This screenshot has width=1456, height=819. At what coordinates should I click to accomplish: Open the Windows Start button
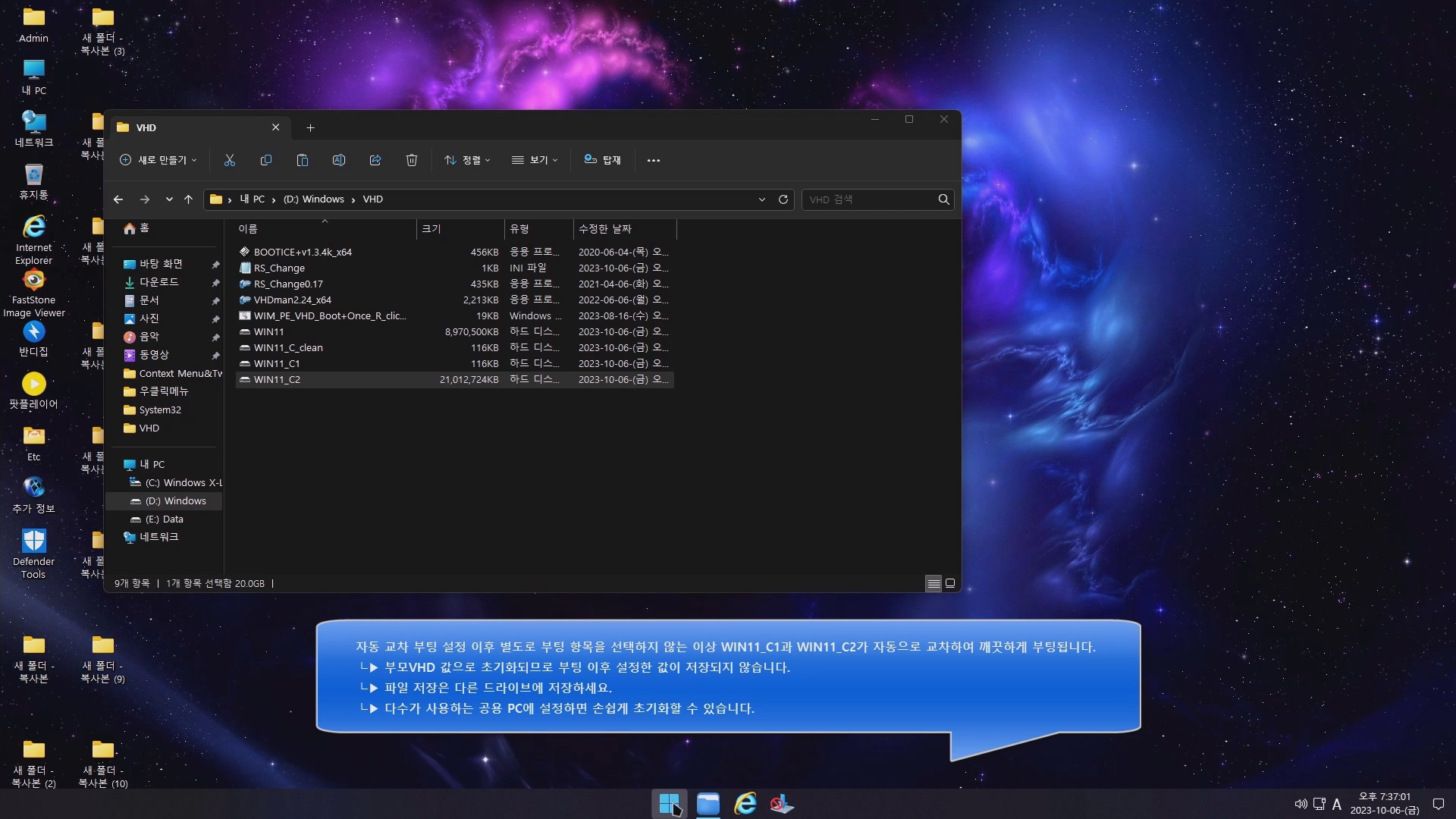pyautogui.click(x=670, y=804)
